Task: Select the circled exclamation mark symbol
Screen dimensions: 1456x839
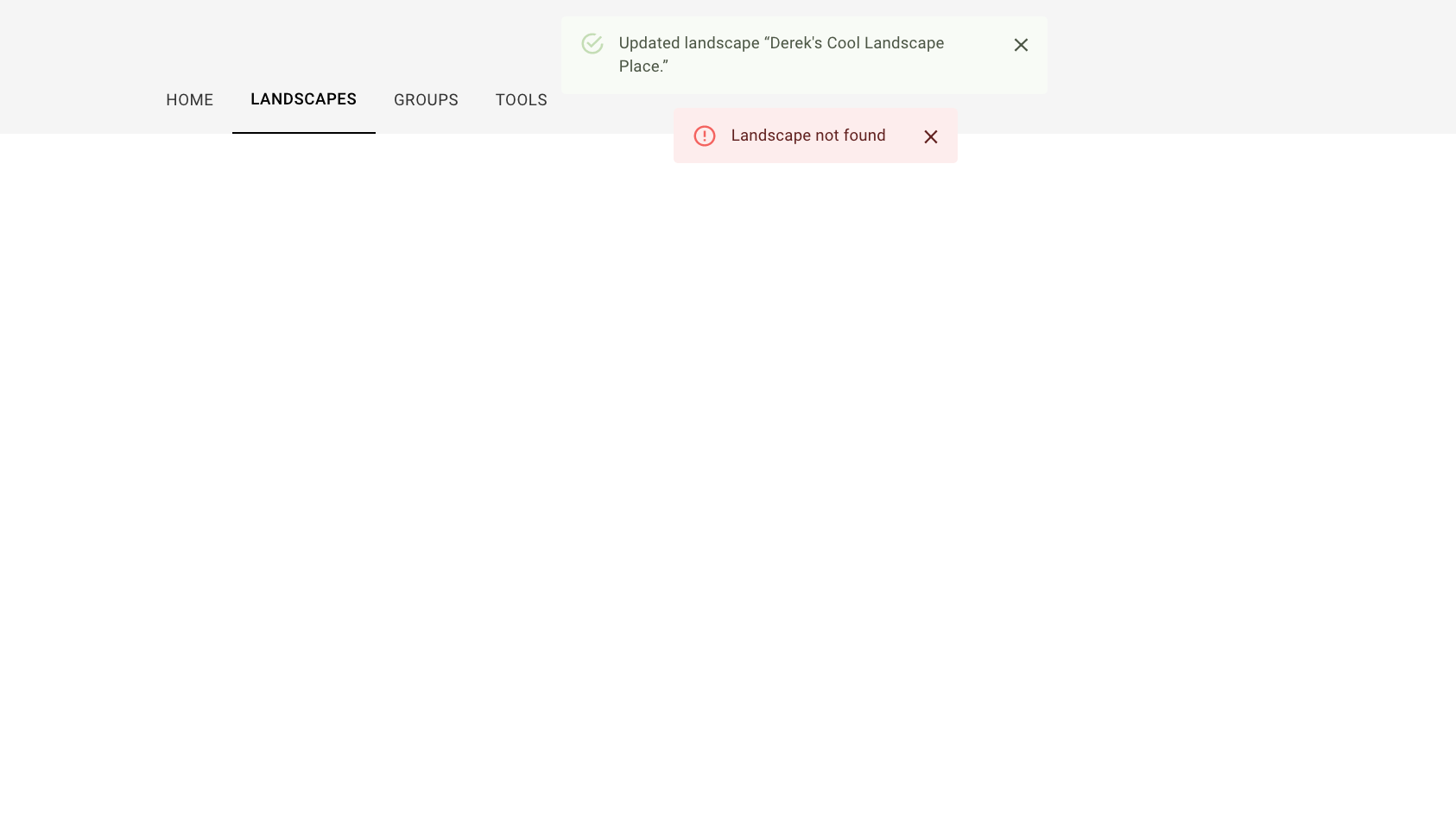Action: point(705,136)
